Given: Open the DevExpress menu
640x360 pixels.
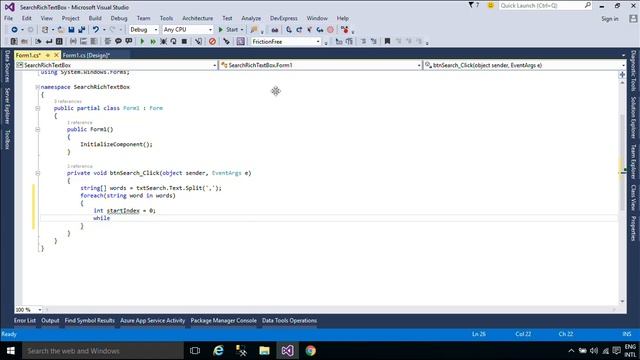Looking at the screenshot, I should tap(284, 18).
